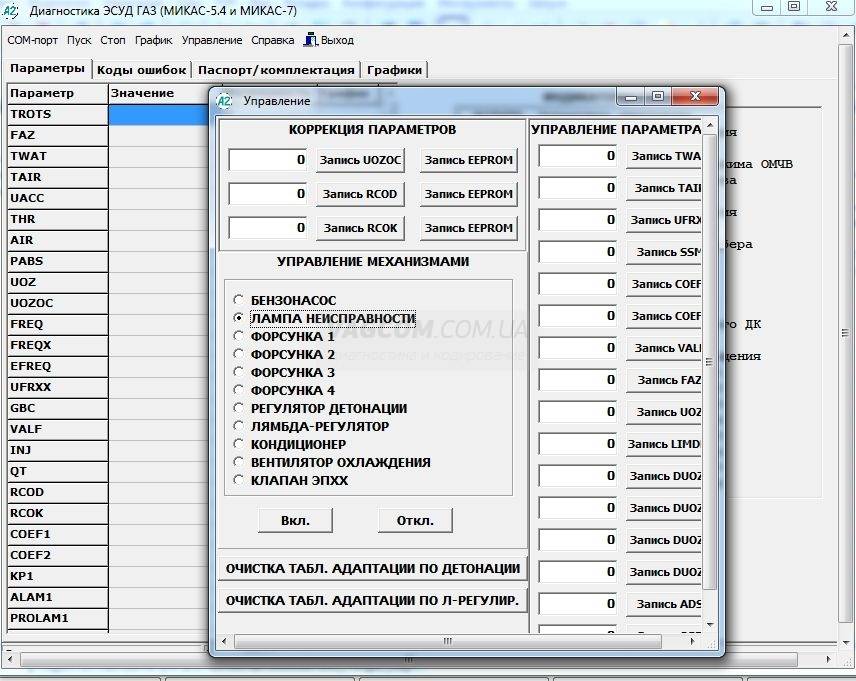Image resolution: width=856 pixels, height=681 pixels.
Task: Select ФОРСУНКА 4 mechanism option
Action: click(x=238, y=390)
